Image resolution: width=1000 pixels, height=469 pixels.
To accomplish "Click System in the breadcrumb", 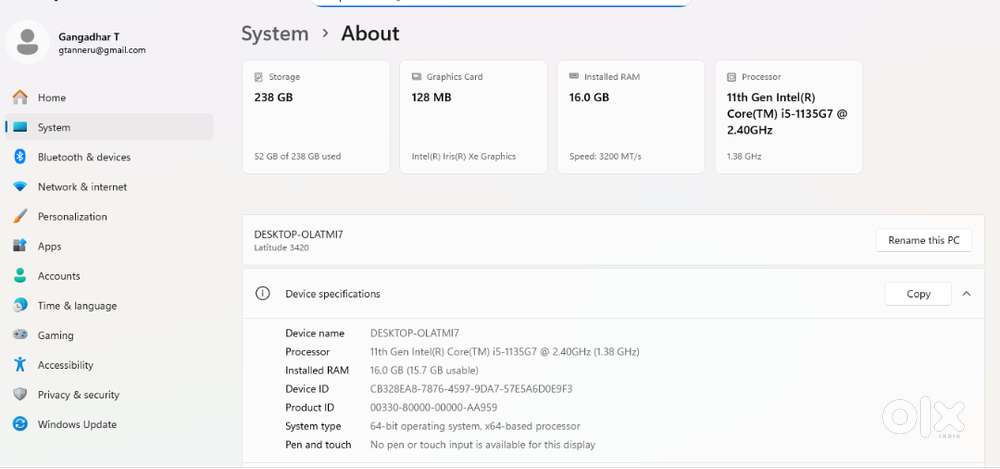I will coord(275,33).
